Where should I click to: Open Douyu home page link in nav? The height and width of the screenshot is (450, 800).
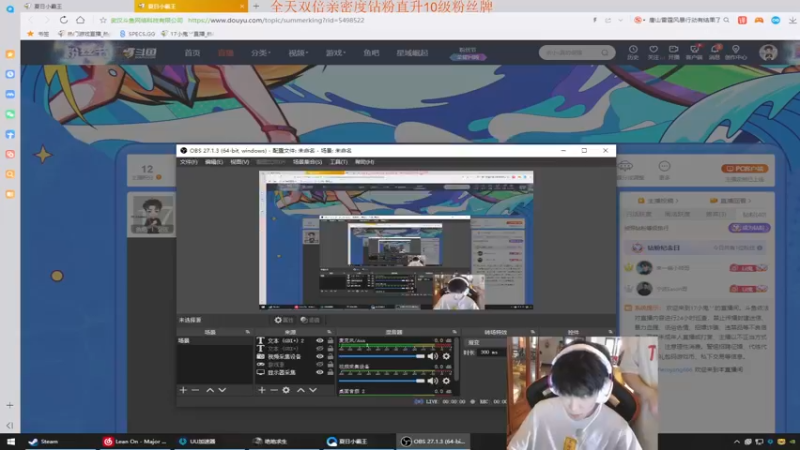[x=192, y=53]
